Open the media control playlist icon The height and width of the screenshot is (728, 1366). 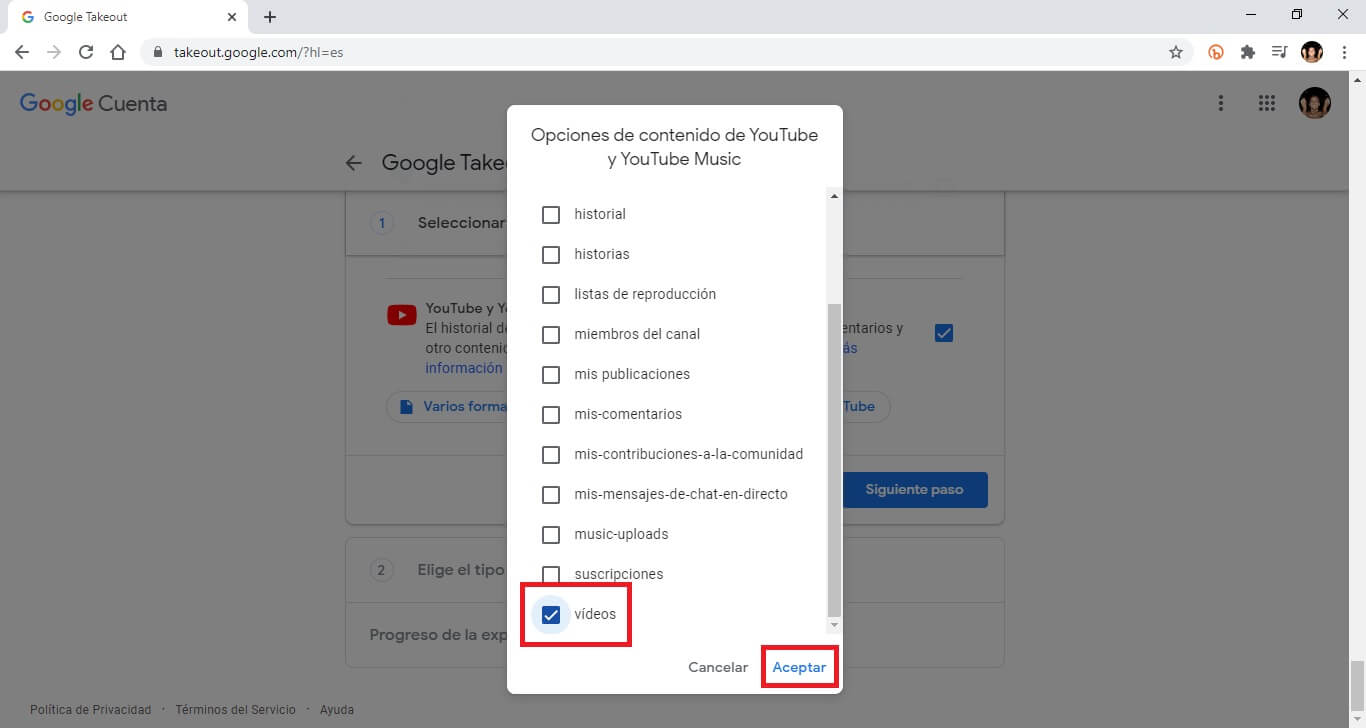(1279, 52)
